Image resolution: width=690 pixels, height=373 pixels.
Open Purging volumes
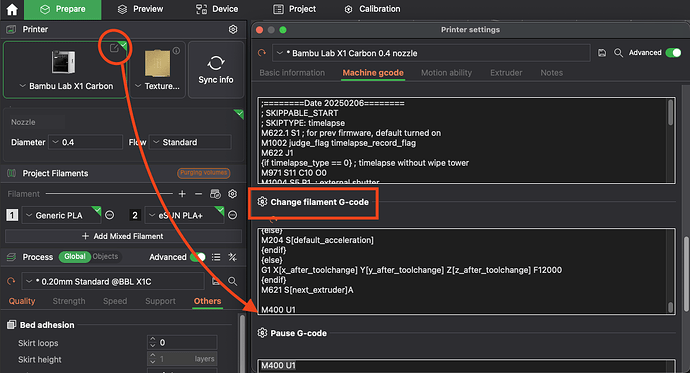click(x=204, y=173)
